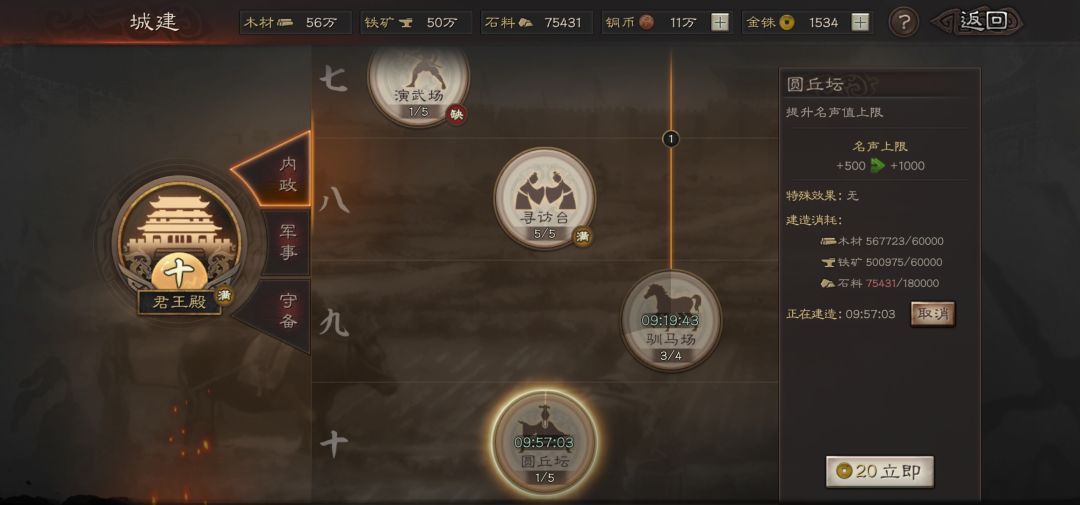The width and height of the screenshot is (1080, 505).
Task: Open the 演武场 building node
Action: coord(418,81)
